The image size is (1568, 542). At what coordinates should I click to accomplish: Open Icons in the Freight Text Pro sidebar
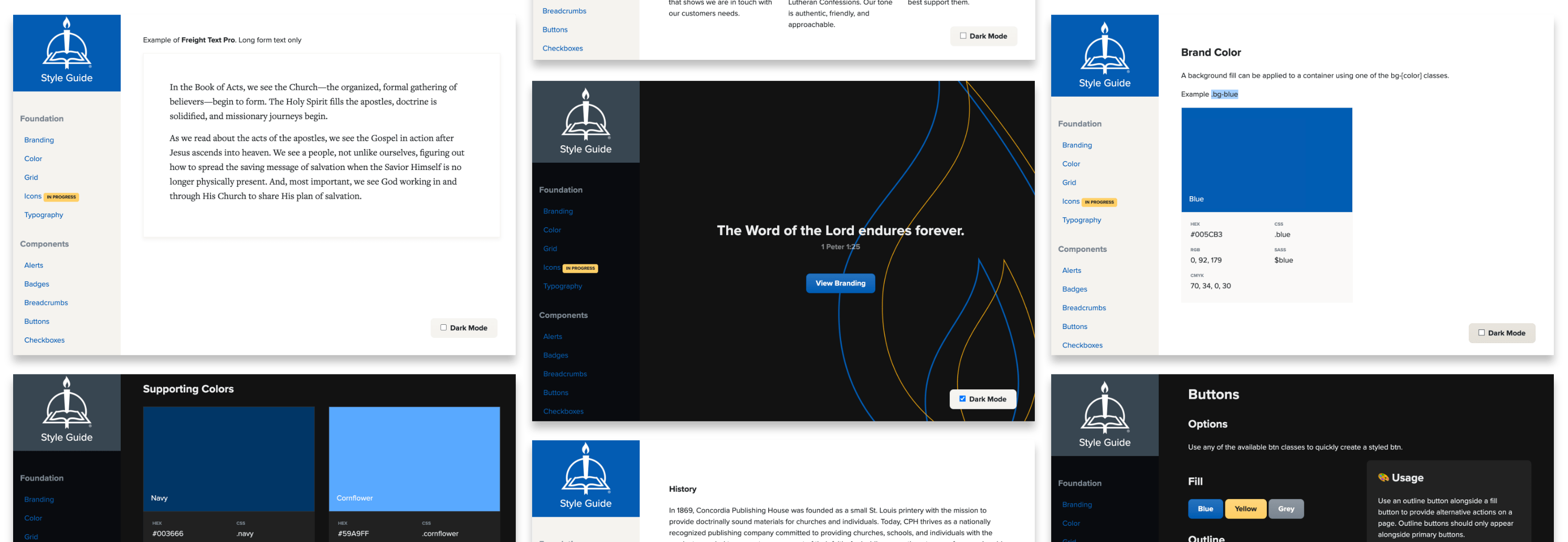(x=33, y=196)
